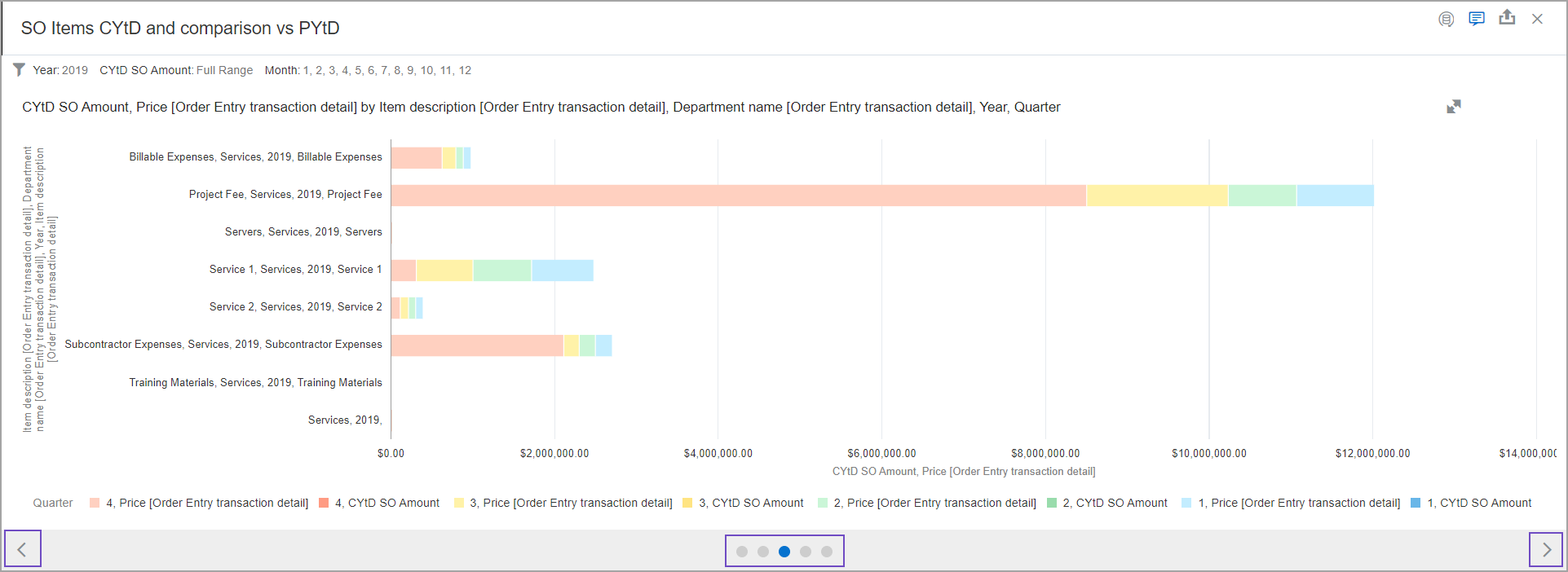
Task: Click the legend swatch for 2, Price
Action: pyautogui.click(x=823, y=503)
